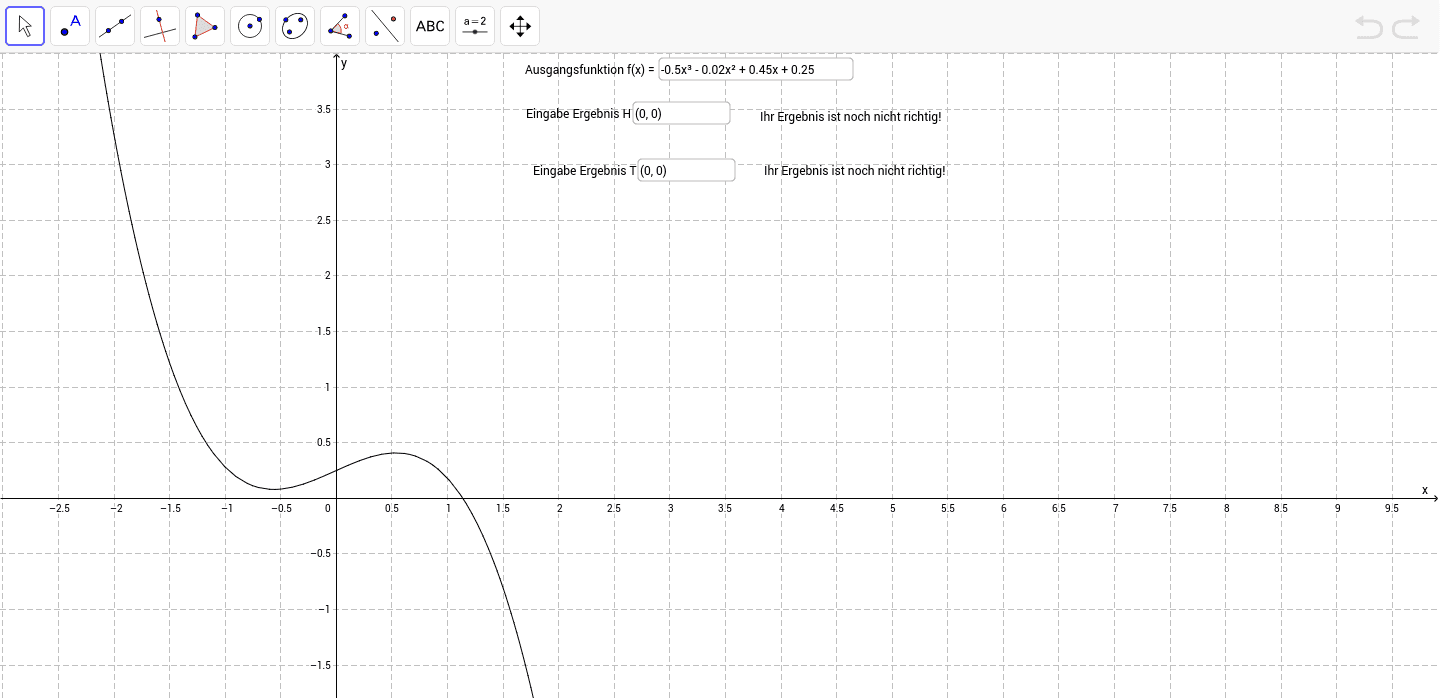Select the Move arrow tool

click(x=25, y=26)
